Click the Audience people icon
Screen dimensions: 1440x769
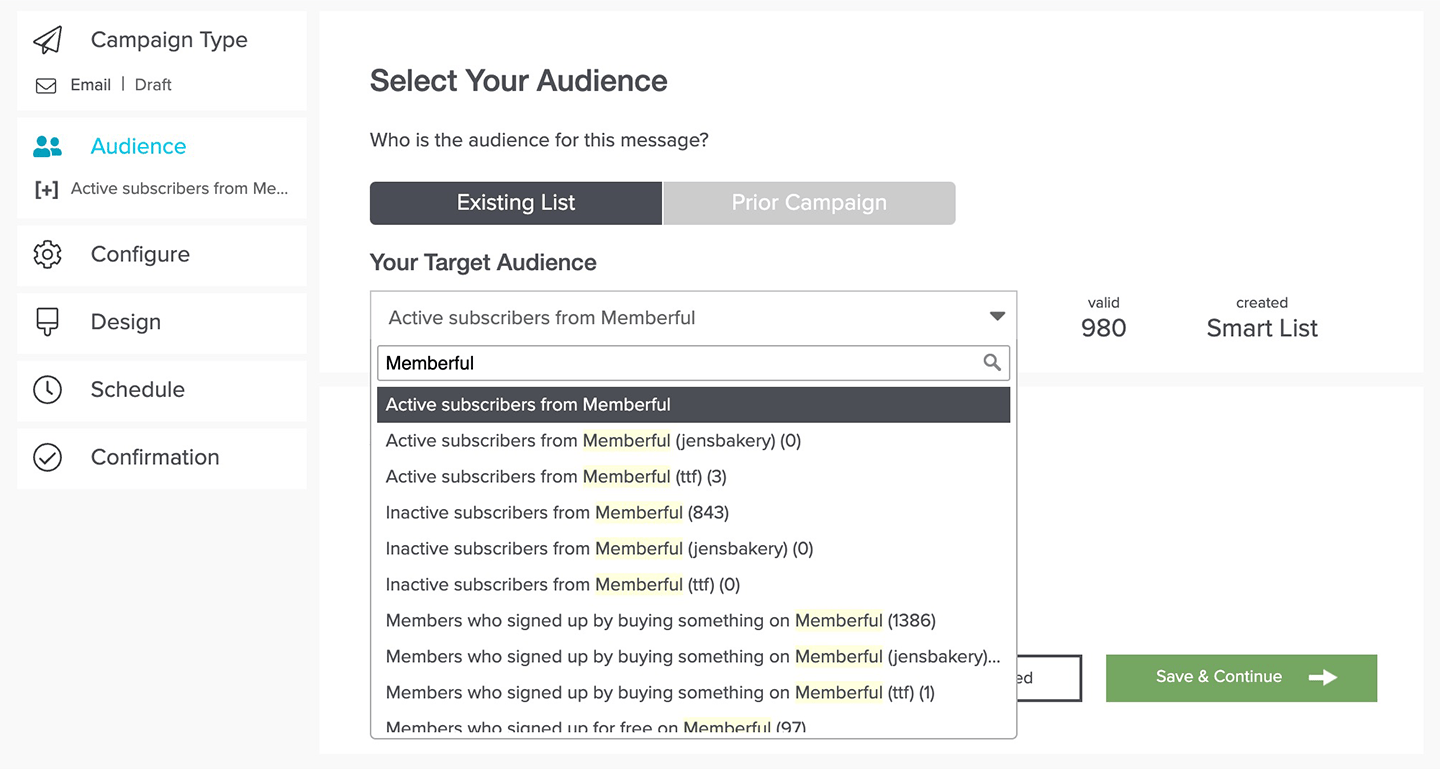[x=47, y=147]
